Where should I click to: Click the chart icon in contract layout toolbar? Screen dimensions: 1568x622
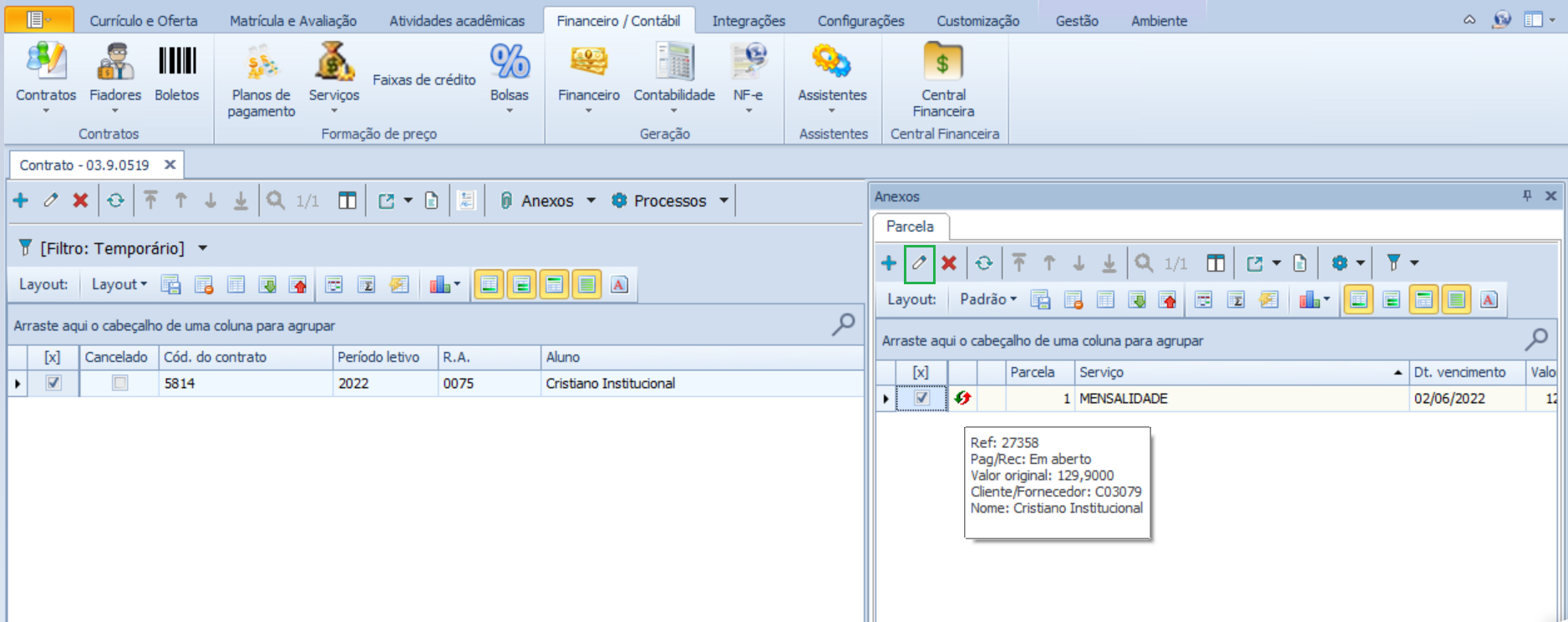pyautogui.click(x=439, y=285)
